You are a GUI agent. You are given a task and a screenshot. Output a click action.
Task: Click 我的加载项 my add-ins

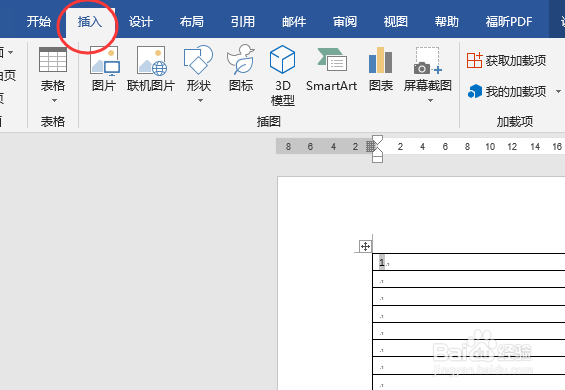(x=507, y=92)
